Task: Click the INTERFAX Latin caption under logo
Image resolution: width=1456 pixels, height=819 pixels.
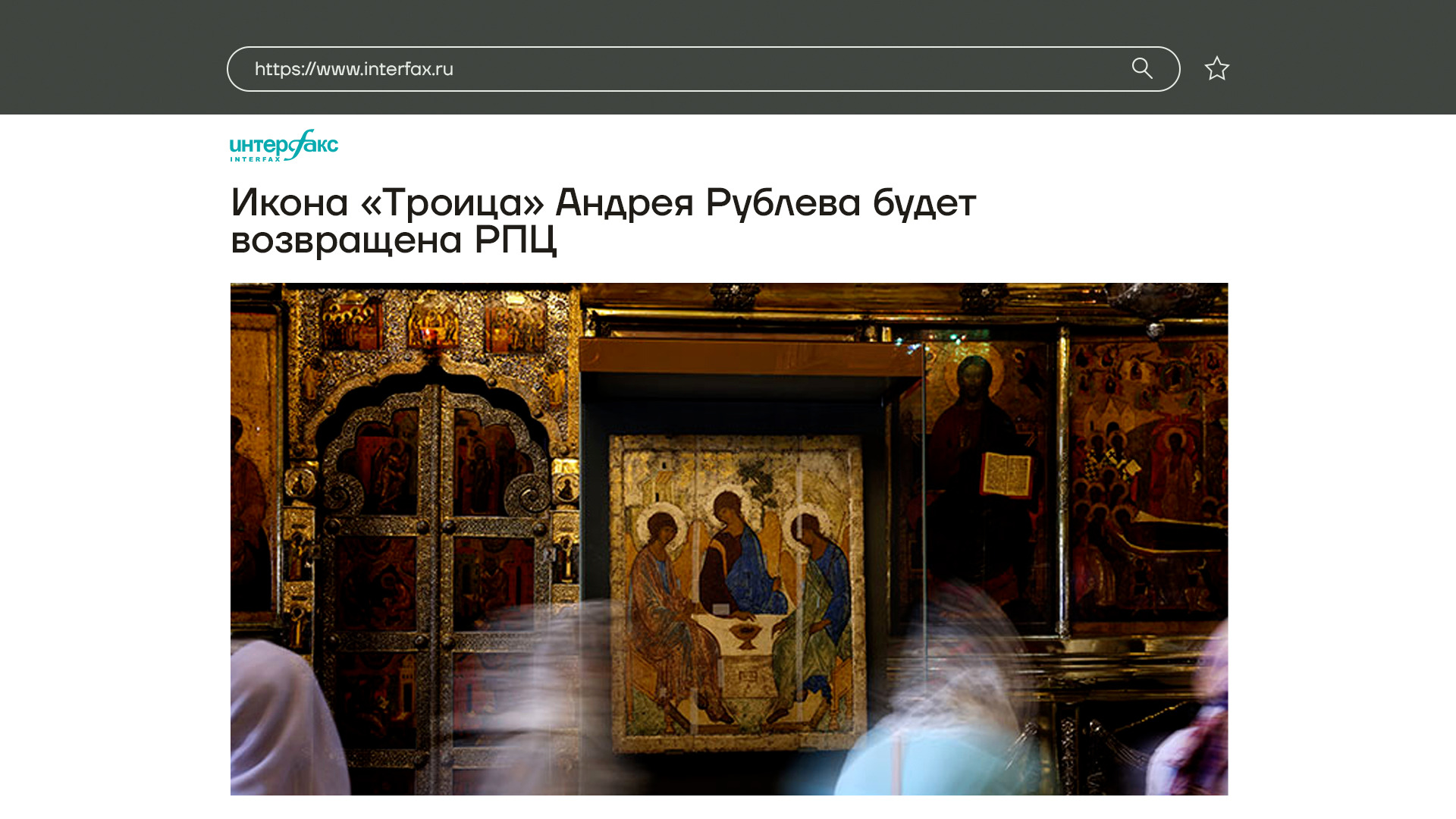Action: [x=255, y=159]
